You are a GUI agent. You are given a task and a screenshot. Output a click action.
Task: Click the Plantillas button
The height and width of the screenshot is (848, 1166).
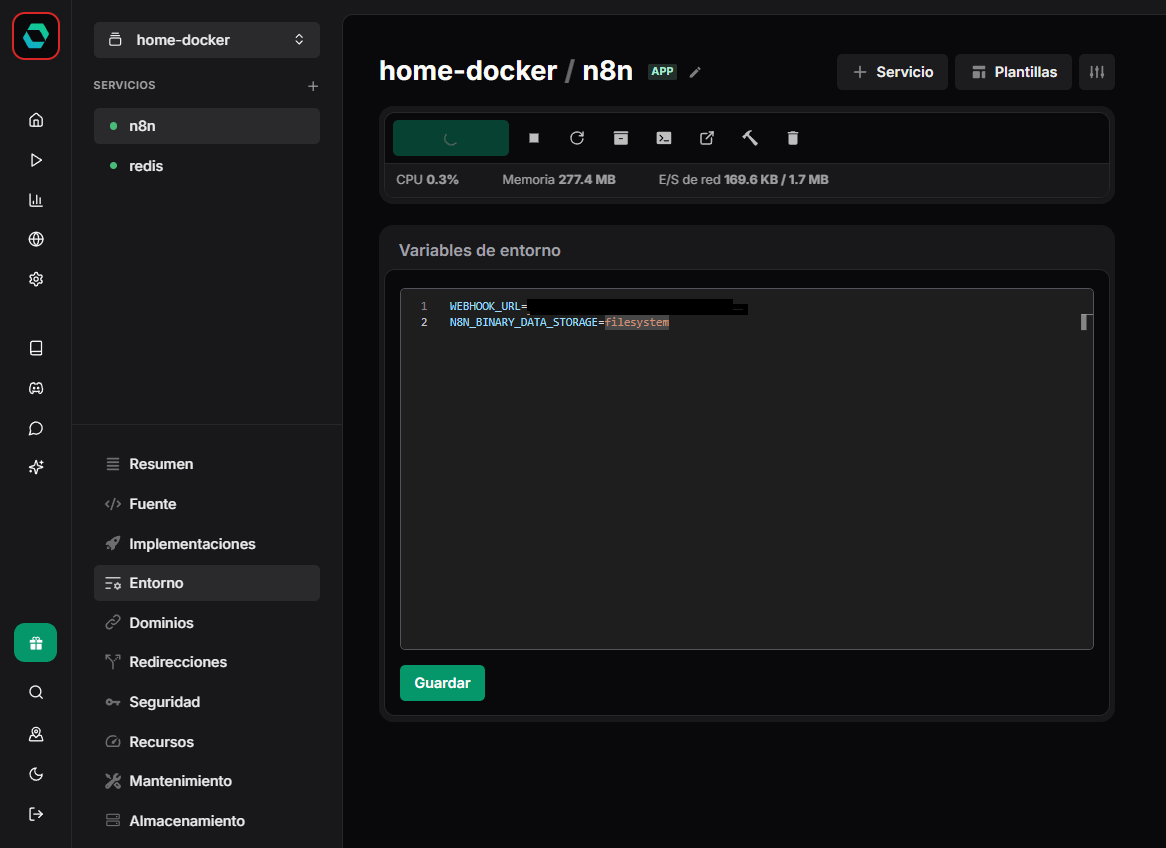pos(1014,72)
